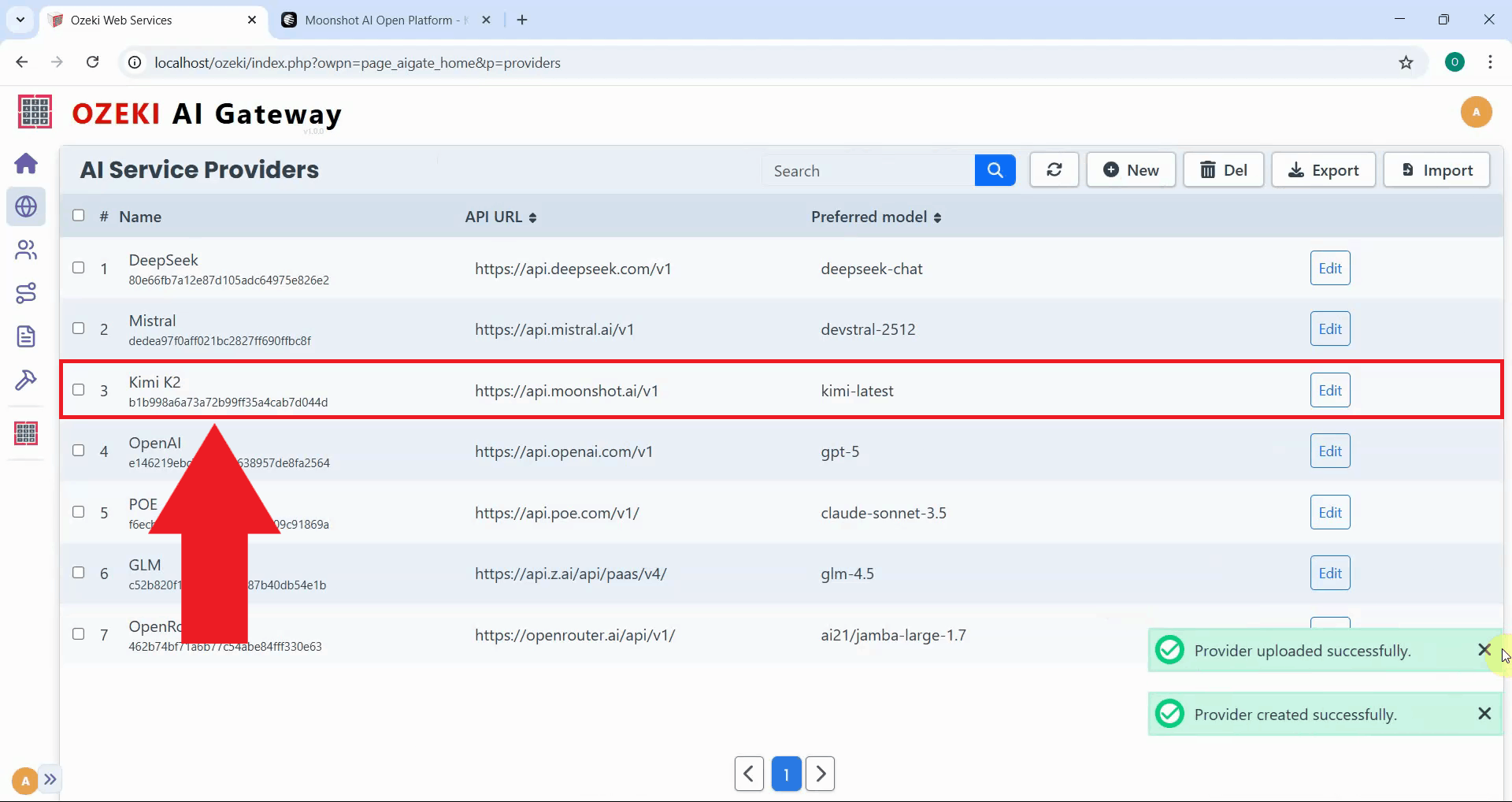
Task: Tick the DeepSeek row checkbox
Action: click(79, 268)
